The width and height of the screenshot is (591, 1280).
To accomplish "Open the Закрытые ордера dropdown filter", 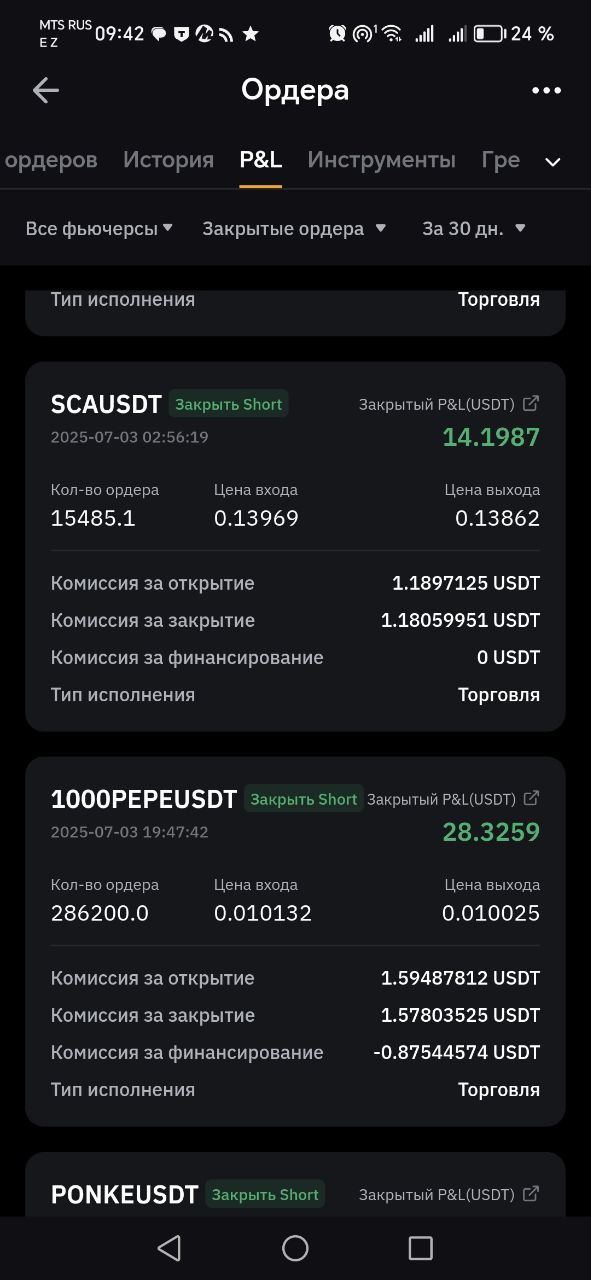I will 294,228.
